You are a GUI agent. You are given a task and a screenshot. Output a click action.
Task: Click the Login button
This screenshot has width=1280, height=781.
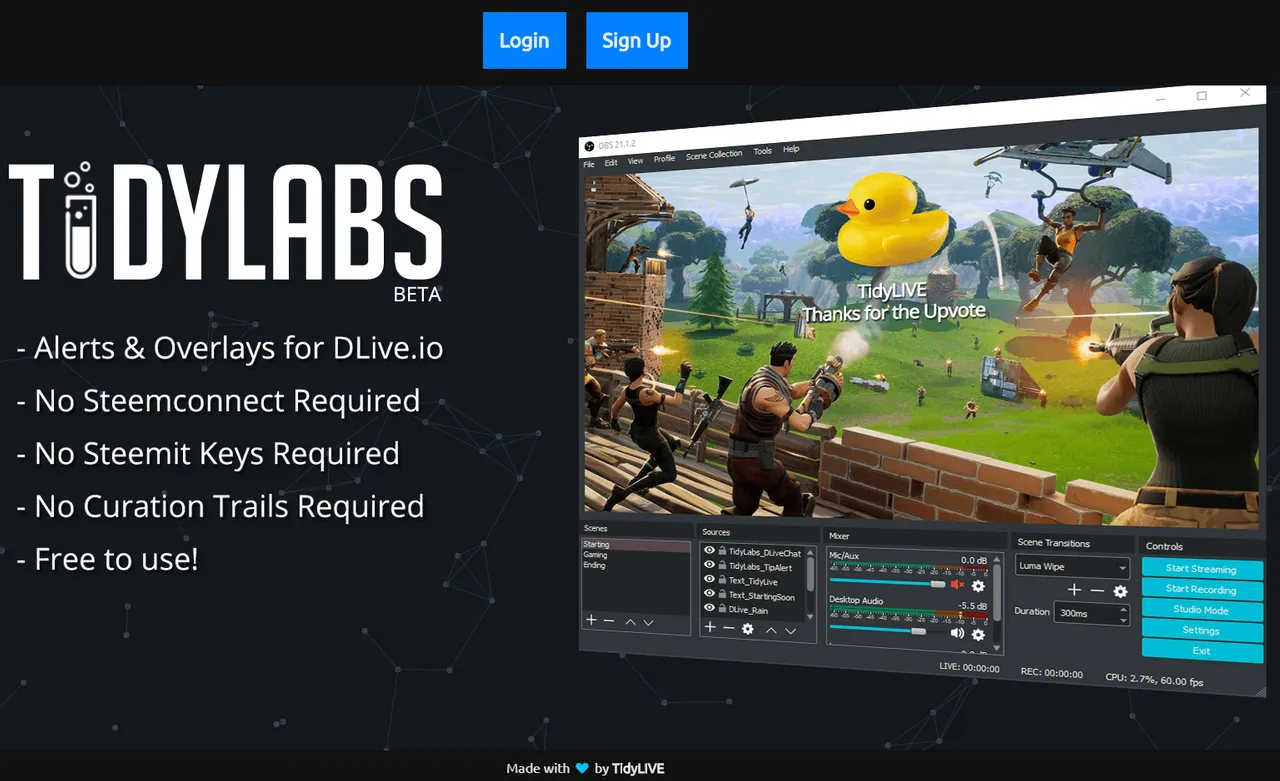[524, 40]
